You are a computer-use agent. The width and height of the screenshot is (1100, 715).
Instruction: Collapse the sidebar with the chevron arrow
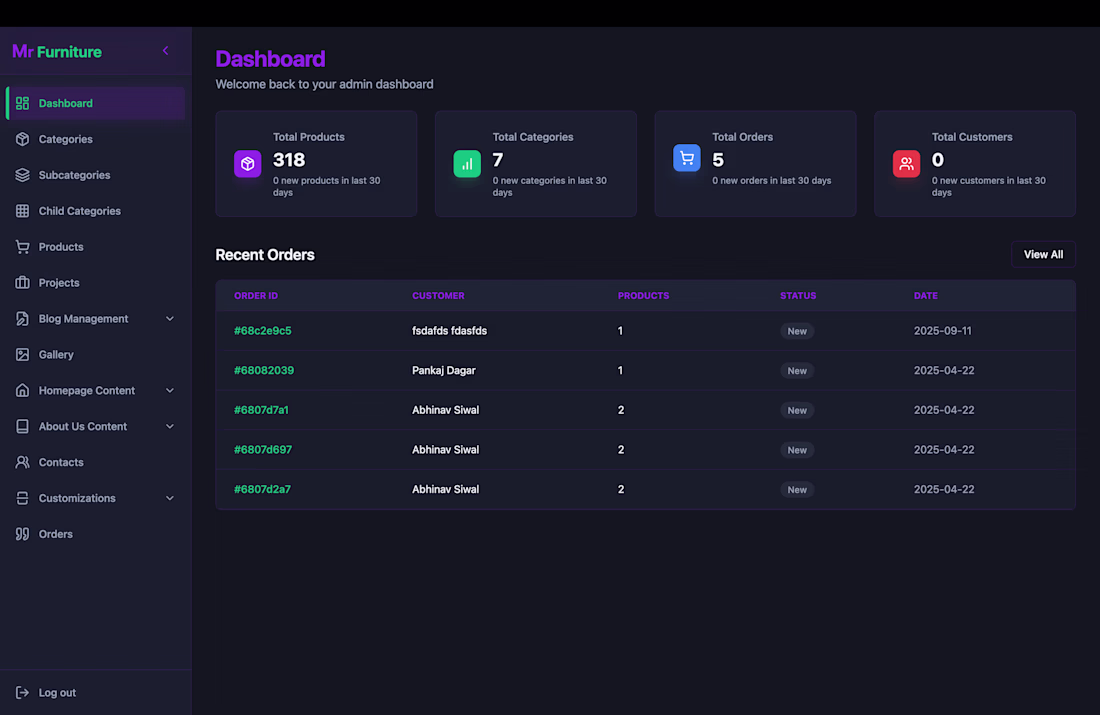click(x=166, y=51)
